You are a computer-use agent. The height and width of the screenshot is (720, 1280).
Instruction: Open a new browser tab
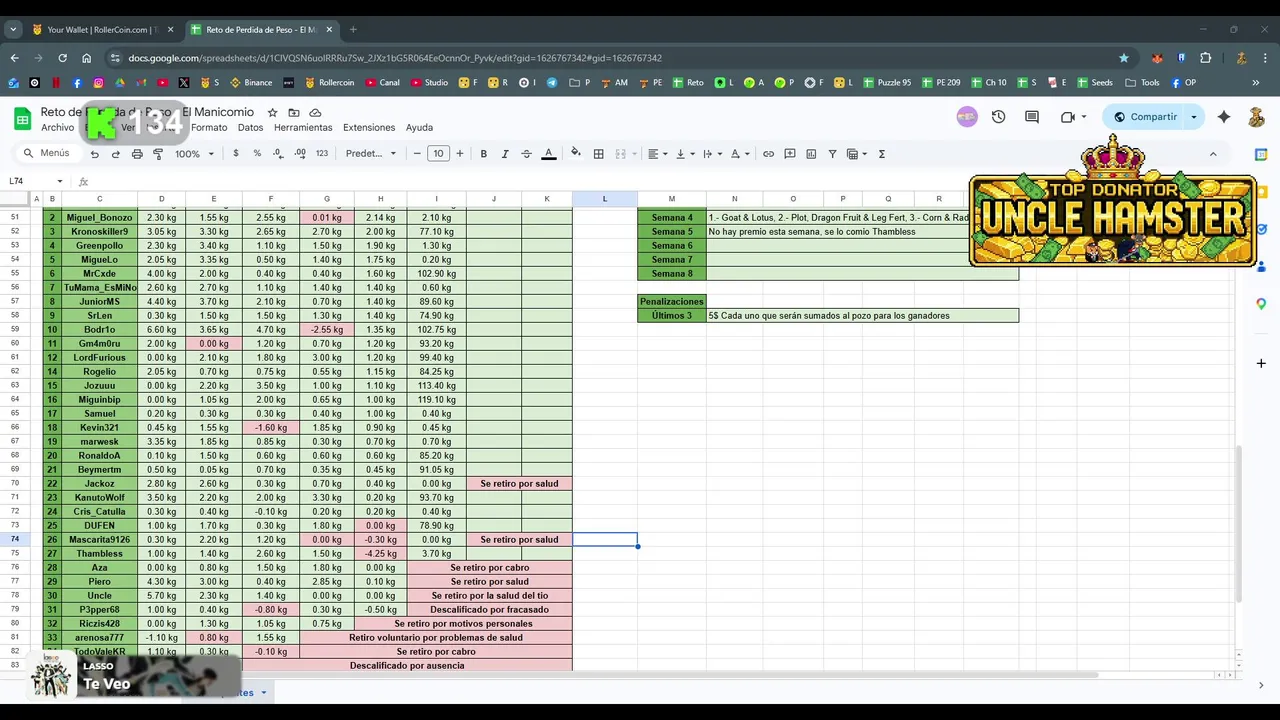point(353,29)
